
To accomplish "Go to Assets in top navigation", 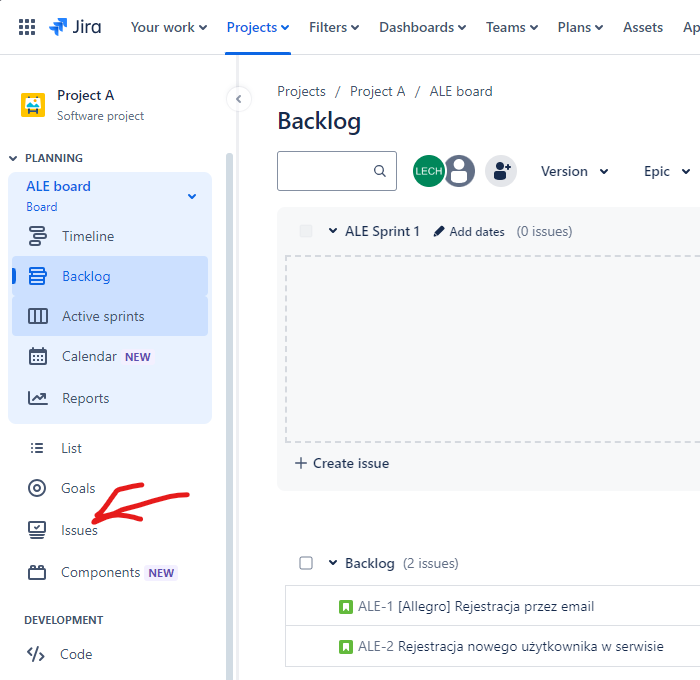I will coord(642,27).
